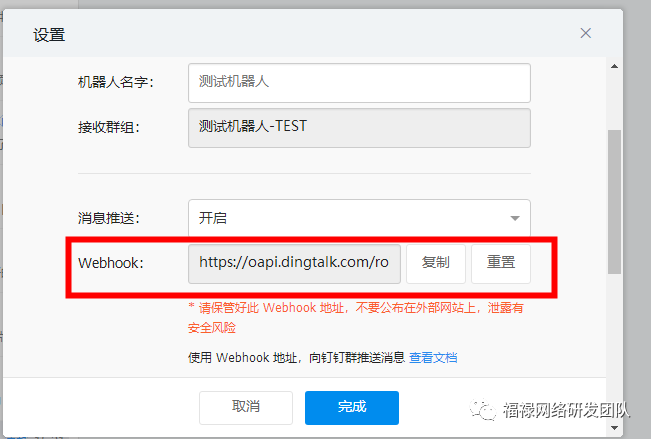
Task: Close the 设置 dialog with the X
Action: click(585, 33)
